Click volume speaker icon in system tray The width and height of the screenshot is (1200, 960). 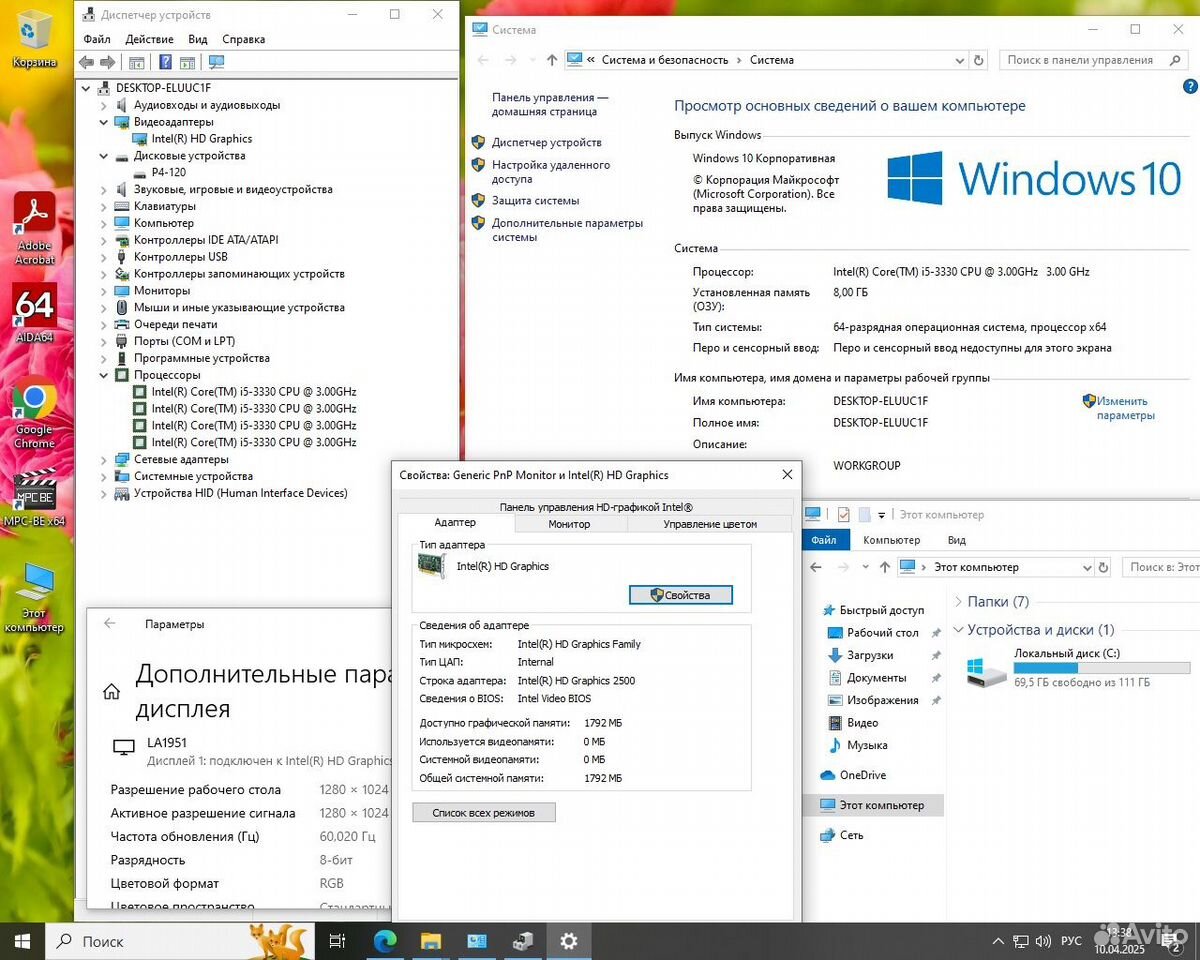[x=1044, y=941]
